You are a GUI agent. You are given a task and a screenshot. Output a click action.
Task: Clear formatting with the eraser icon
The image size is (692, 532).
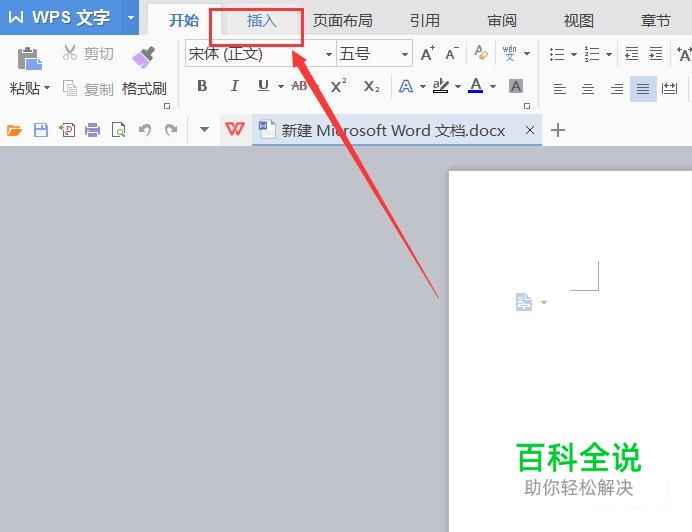coord(481,53)
